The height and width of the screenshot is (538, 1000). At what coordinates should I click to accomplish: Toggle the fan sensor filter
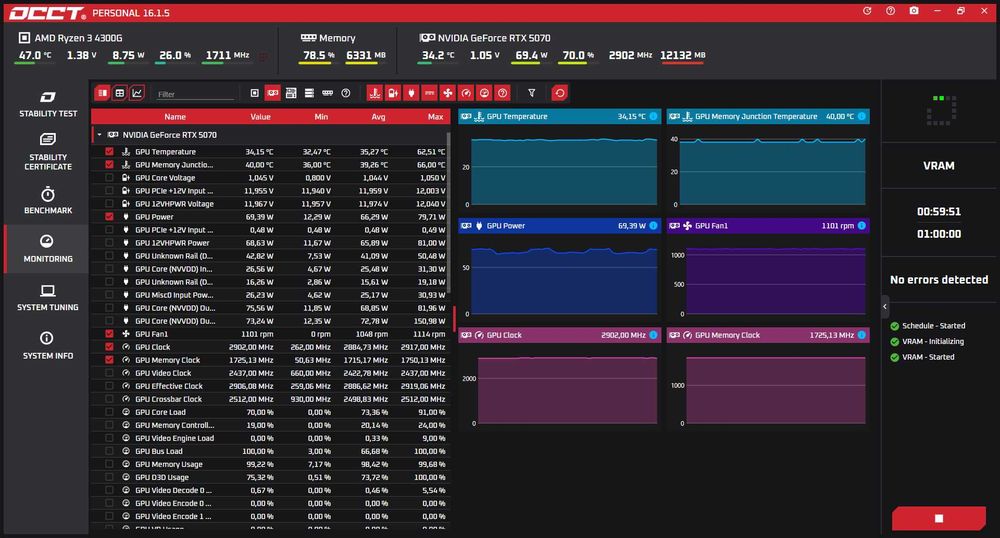click(448, 93)
